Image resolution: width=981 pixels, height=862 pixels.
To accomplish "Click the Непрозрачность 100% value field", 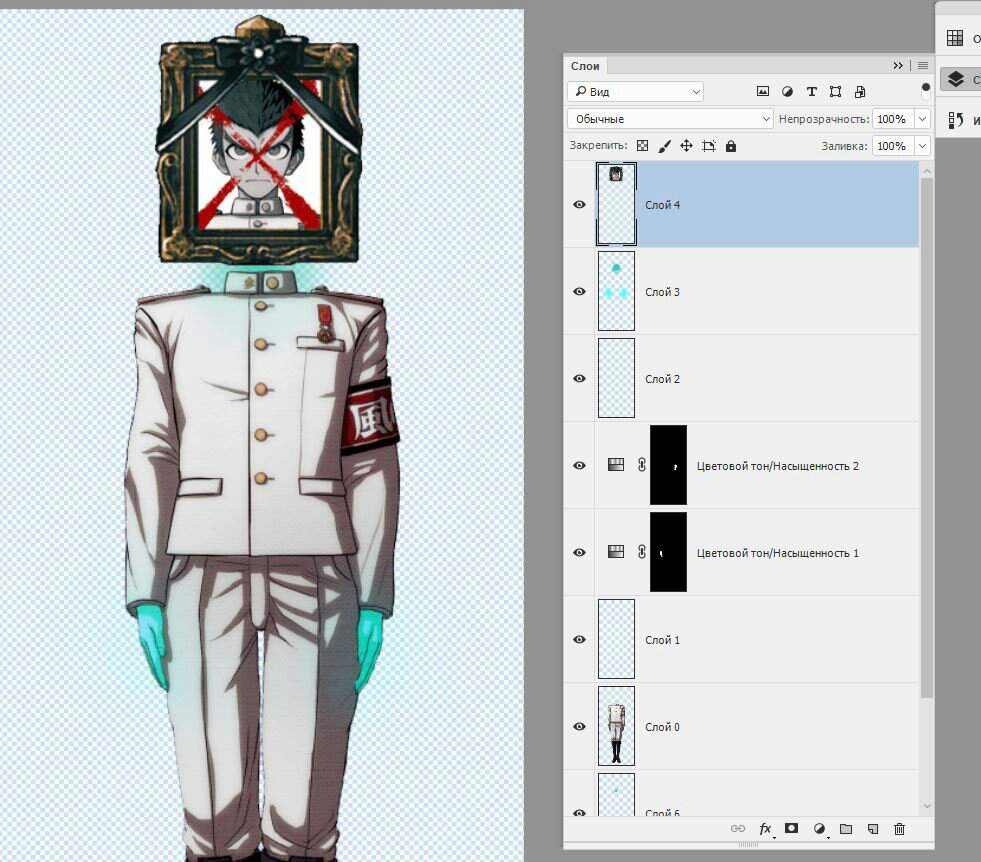I will (893, 119).
